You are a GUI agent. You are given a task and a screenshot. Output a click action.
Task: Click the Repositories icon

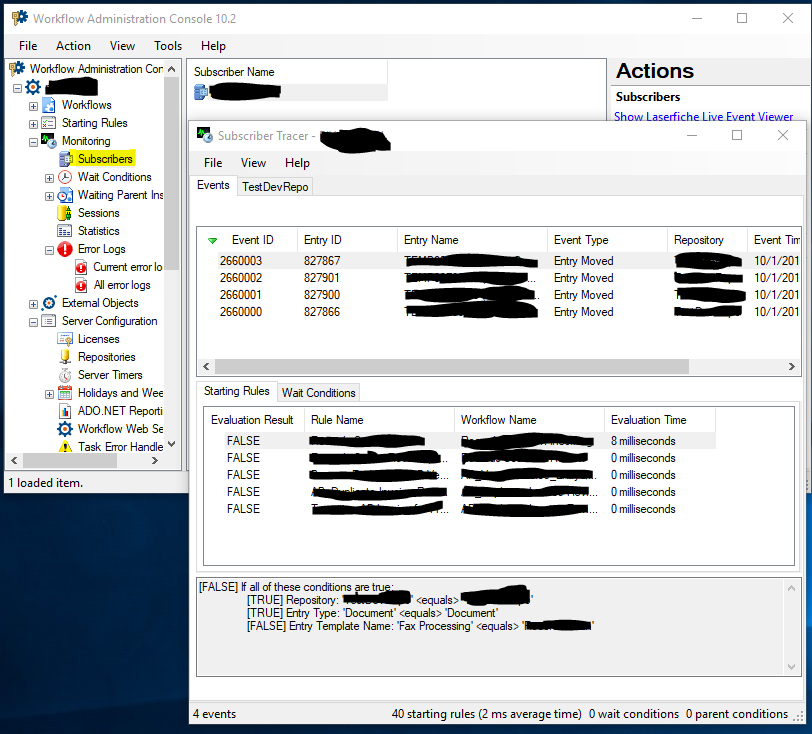point(65,357)
